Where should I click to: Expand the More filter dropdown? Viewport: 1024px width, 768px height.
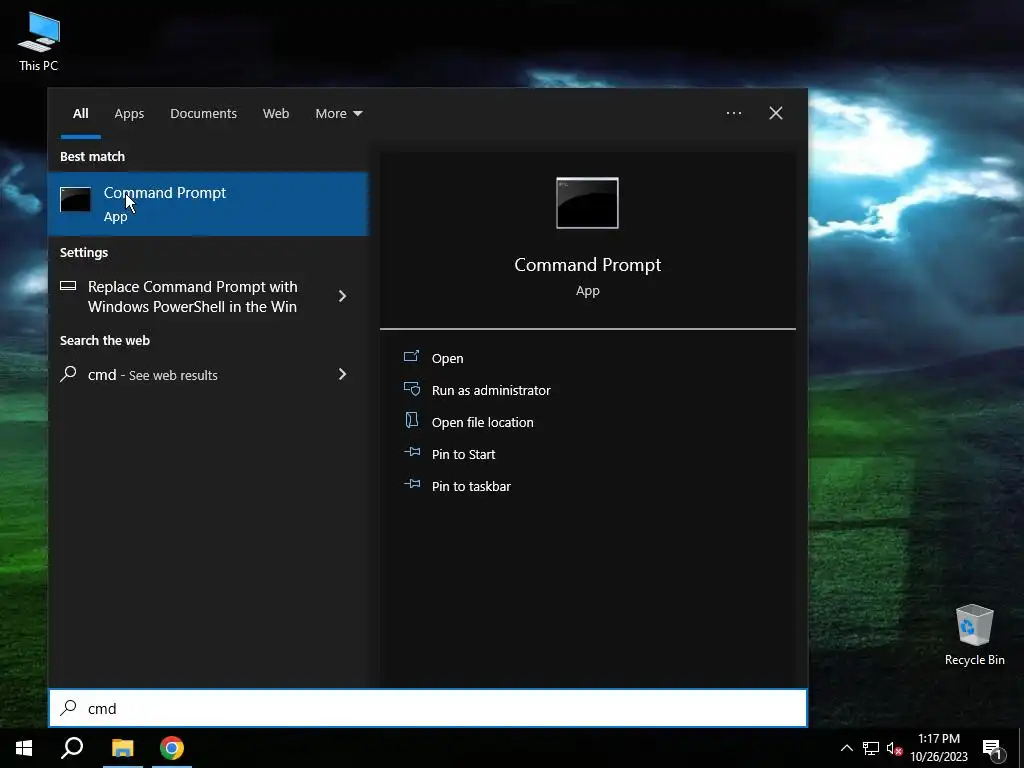coord(338,114)
